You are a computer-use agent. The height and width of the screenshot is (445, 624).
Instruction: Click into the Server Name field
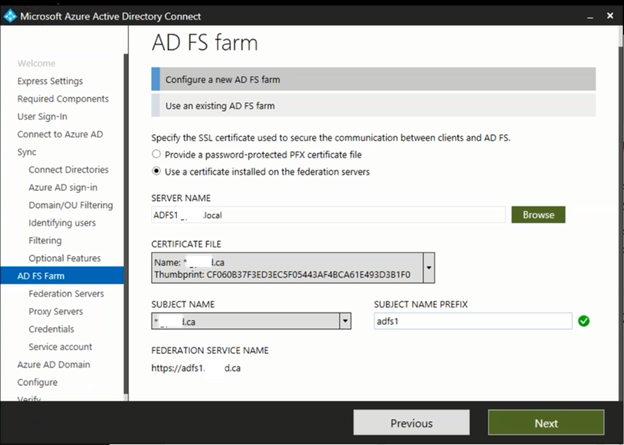(328, 215)
